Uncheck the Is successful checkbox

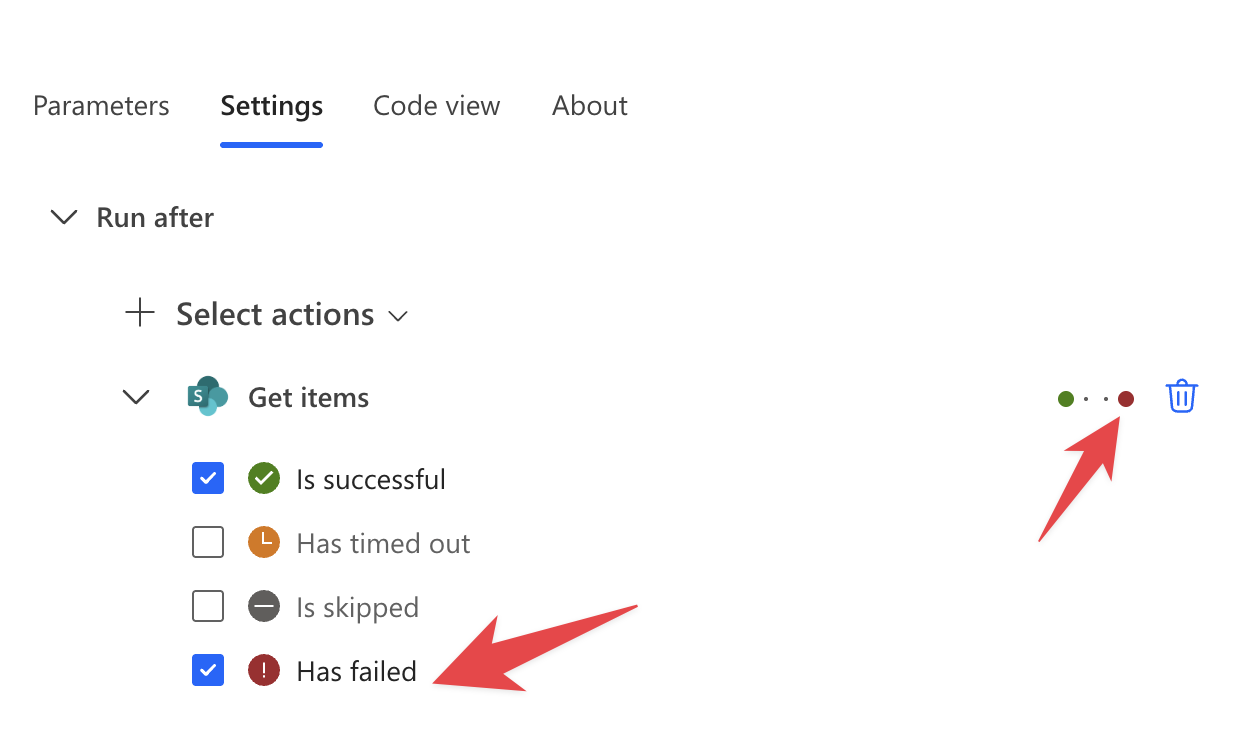pyautogui.click(x=208, y=479)
